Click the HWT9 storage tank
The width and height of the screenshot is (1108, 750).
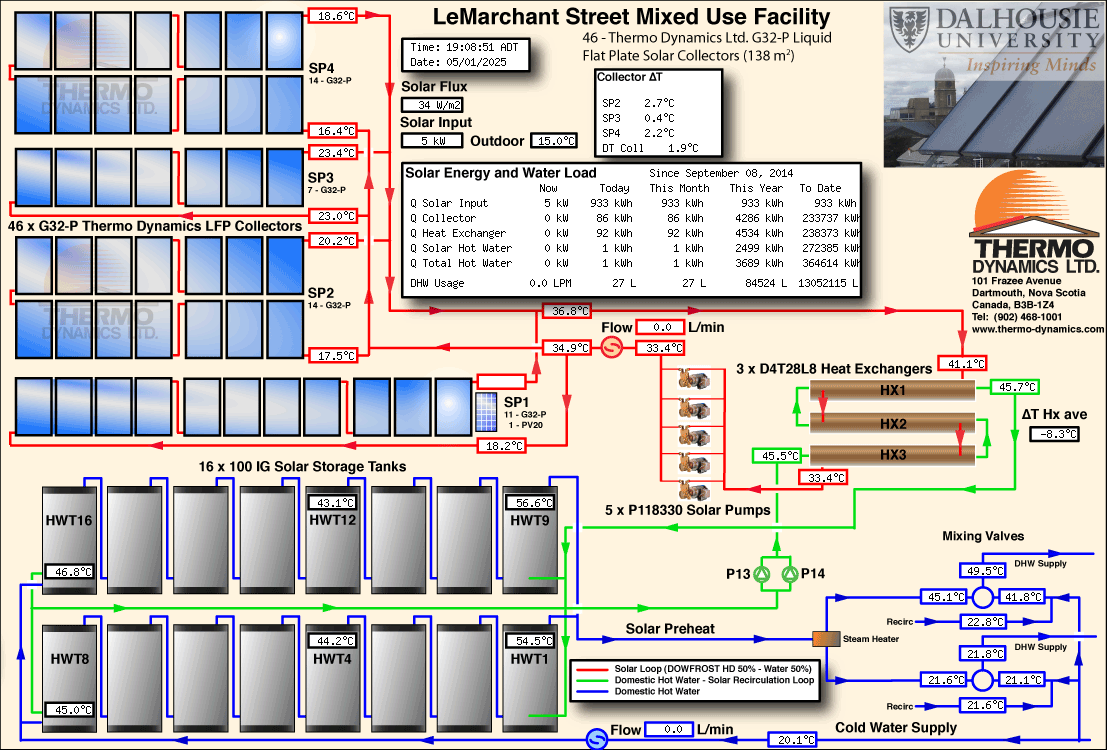coord(530,539)
